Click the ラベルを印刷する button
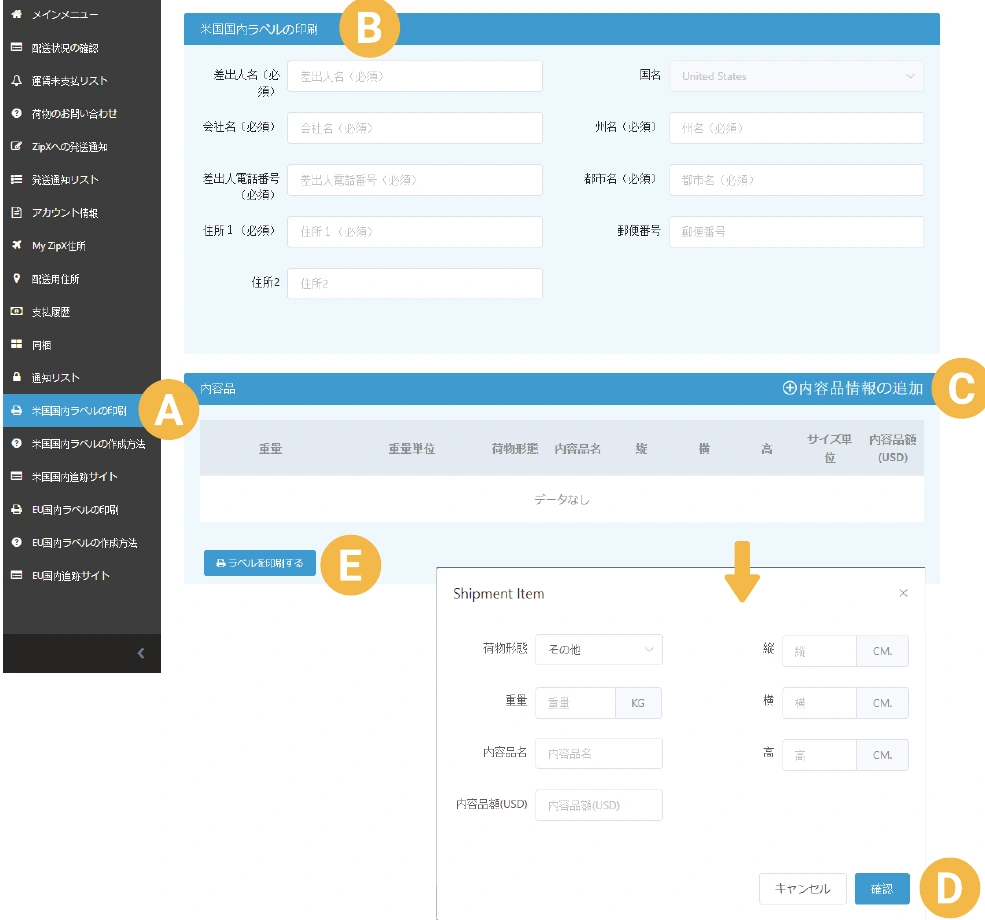 tap(259, 563)
